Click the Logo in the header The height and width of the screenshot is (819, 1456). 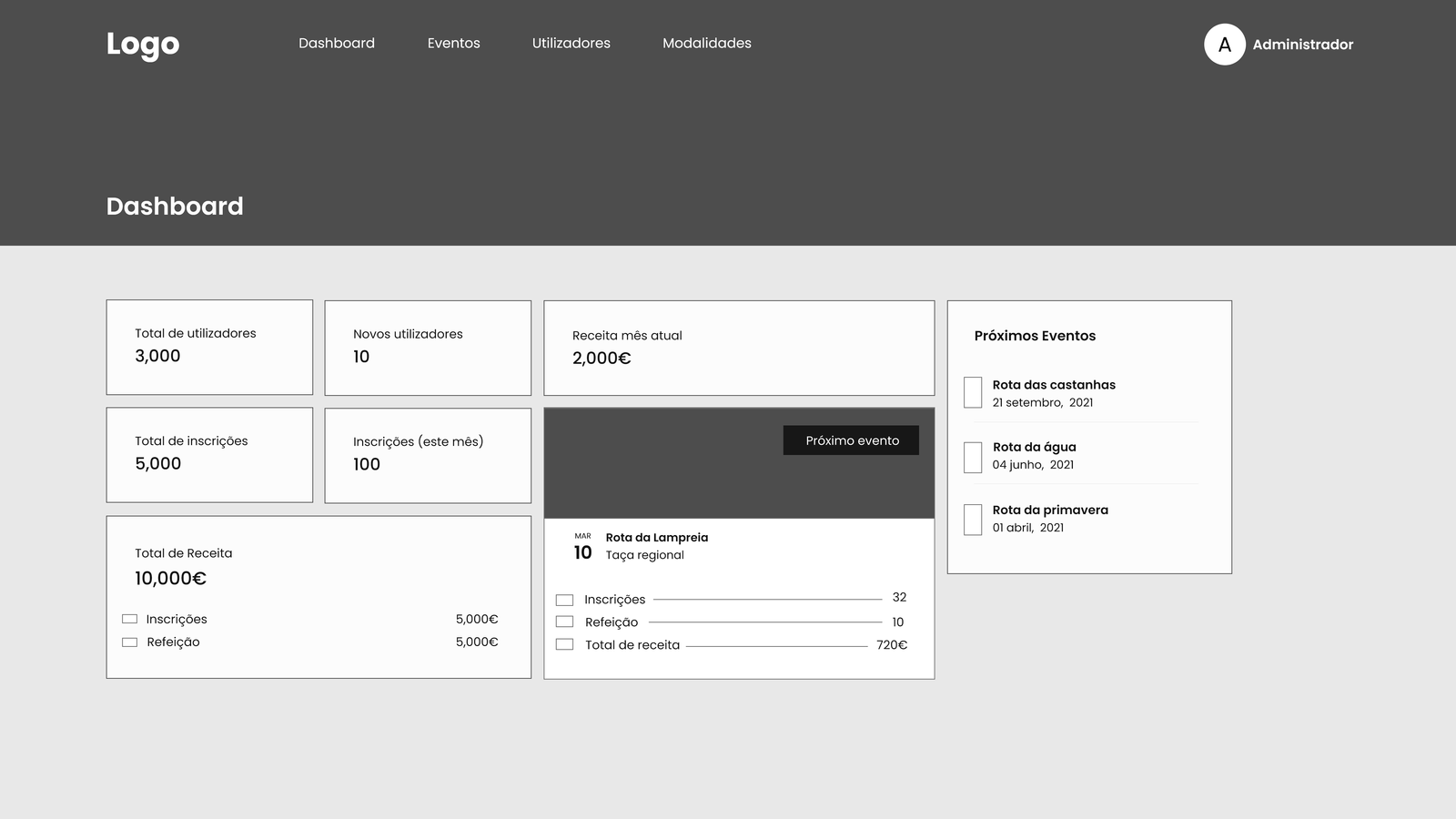pos(143,44)
